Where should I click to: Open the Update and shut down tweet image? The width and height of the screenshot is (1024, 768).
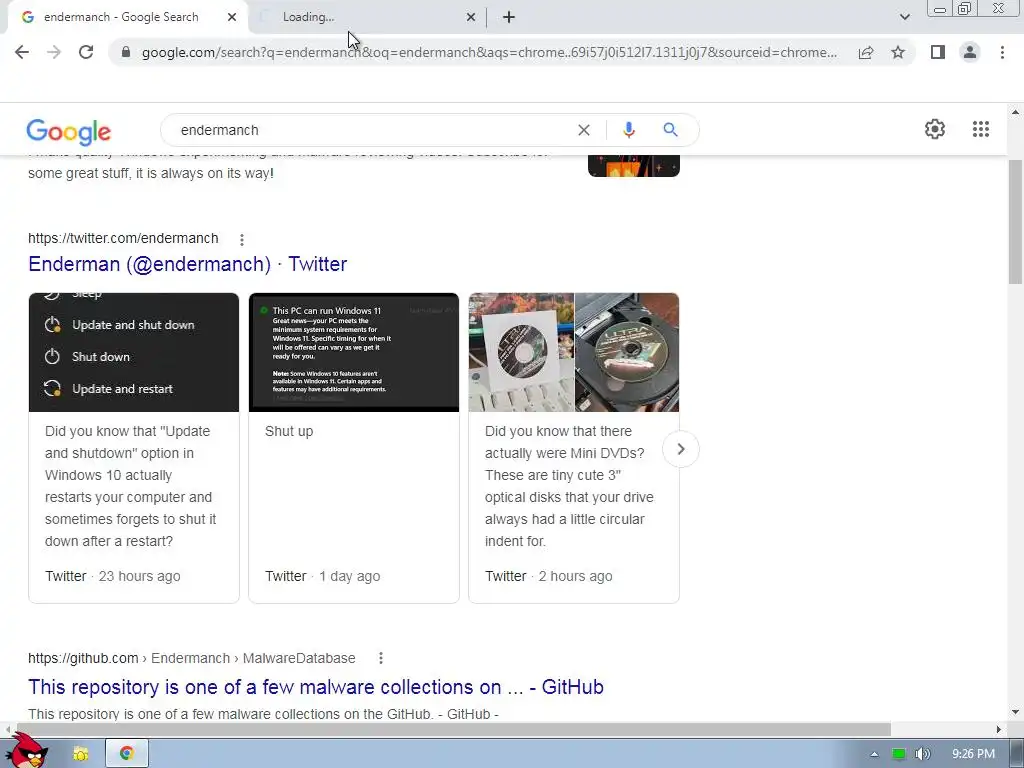134,352
